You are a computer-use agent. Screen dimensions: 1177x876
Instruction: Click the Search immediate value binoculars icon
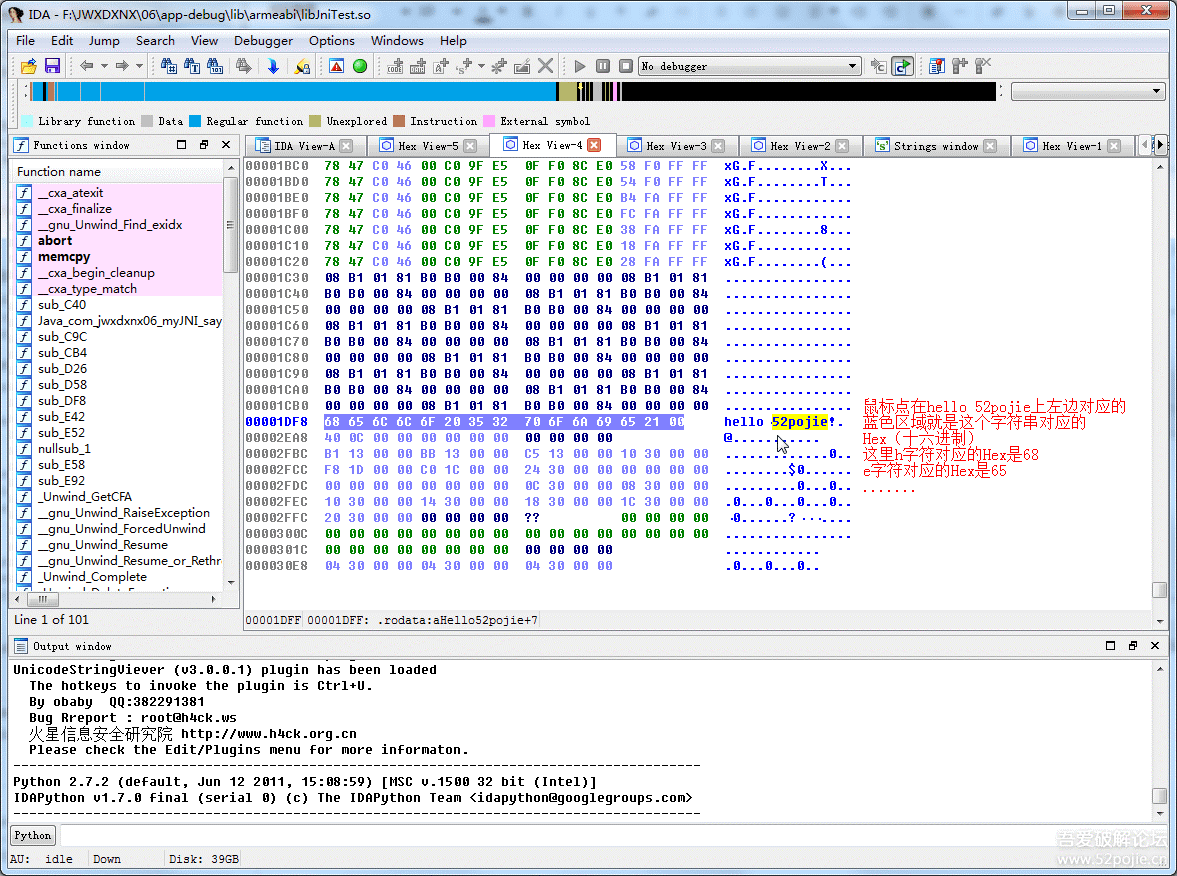click(169, 66)
